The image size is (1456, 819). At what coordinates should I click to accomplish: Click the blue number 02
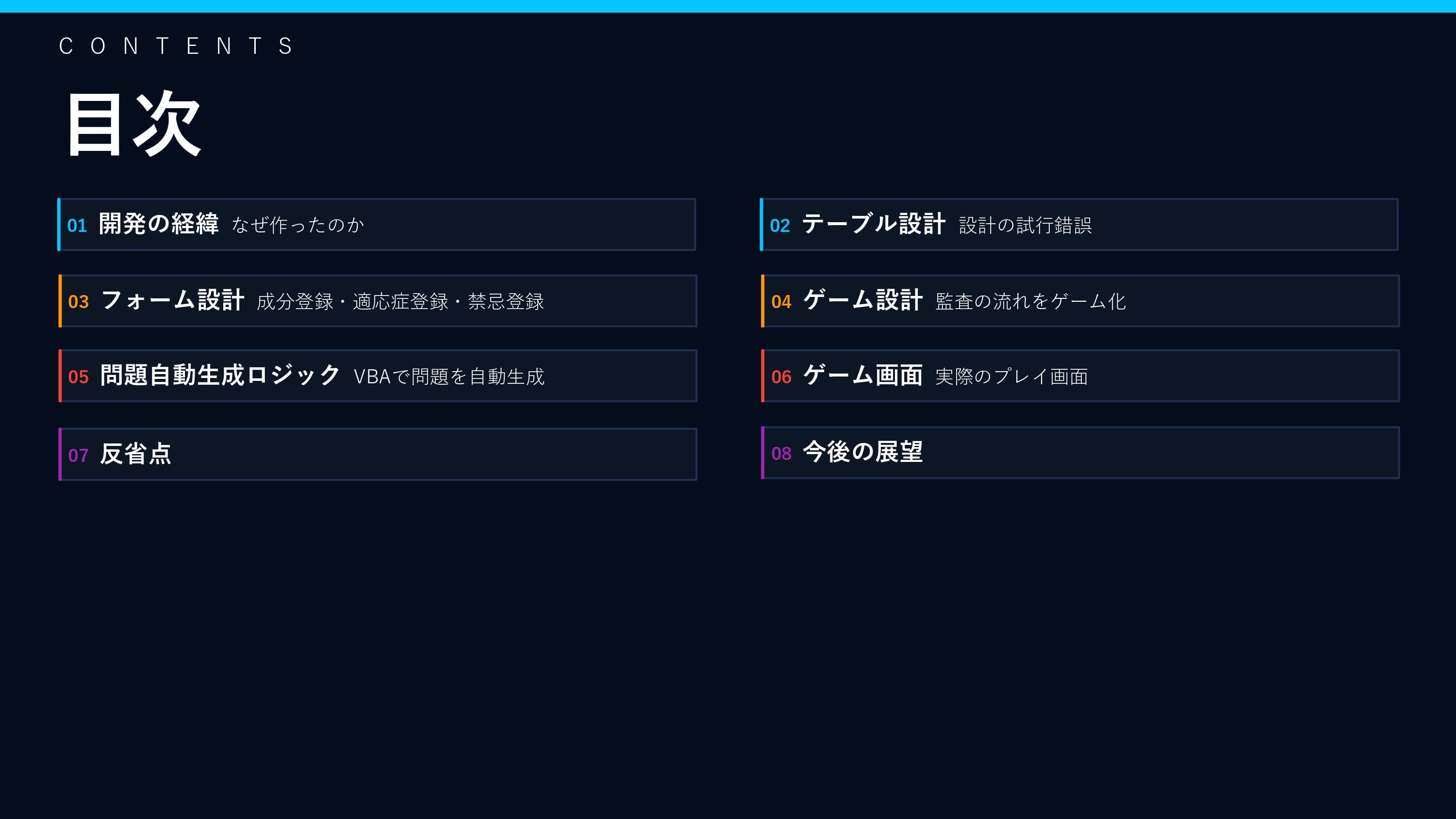pyautogui.click(x=779, y=226)
